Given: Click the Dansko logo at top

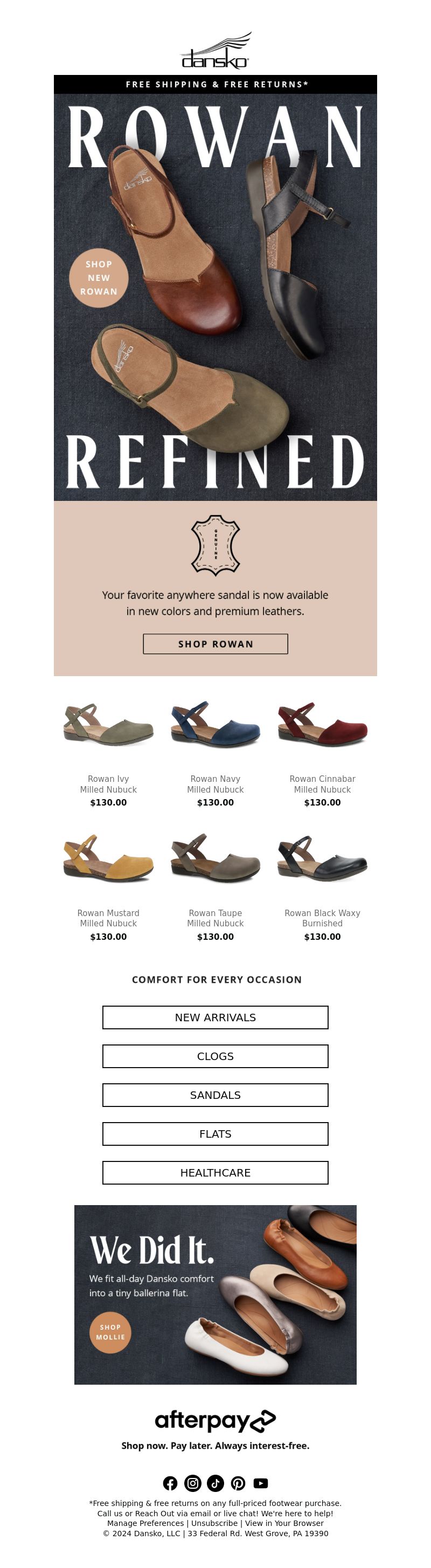Looking at the screenshot, I should [x=215, y=51].
